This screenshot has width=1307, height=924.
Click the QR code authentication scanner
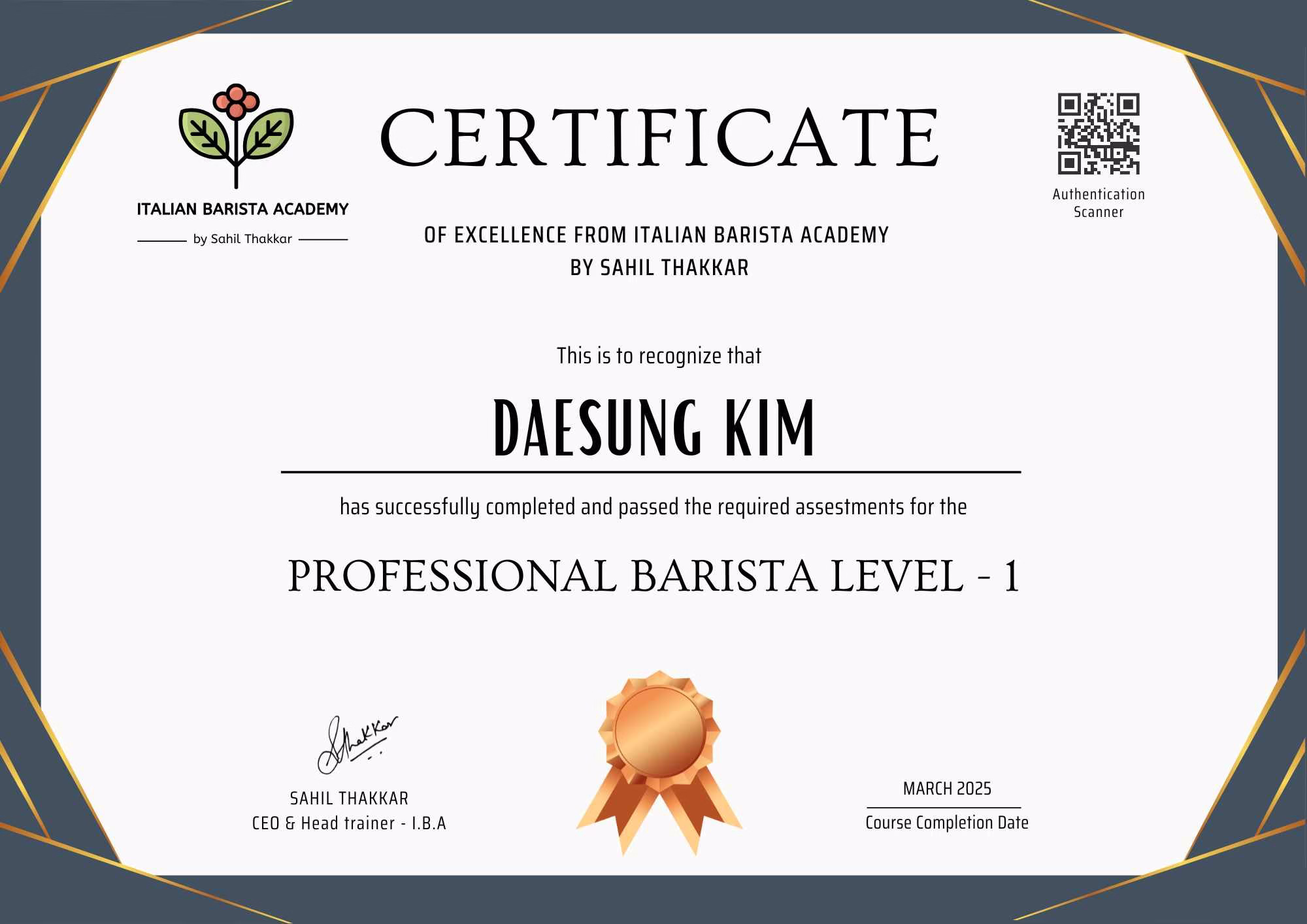tap(1099, 133)
